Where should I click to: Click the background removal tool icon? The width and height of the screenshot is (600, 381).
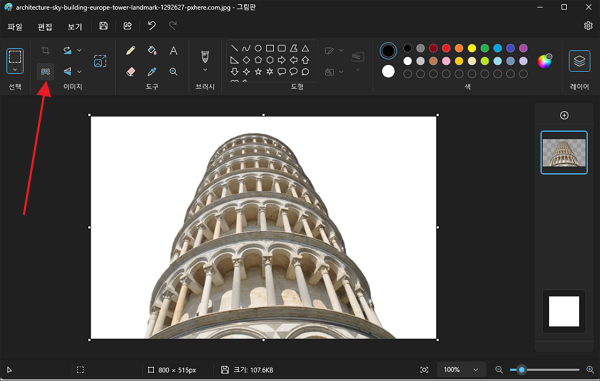click(x=45, y=72)
